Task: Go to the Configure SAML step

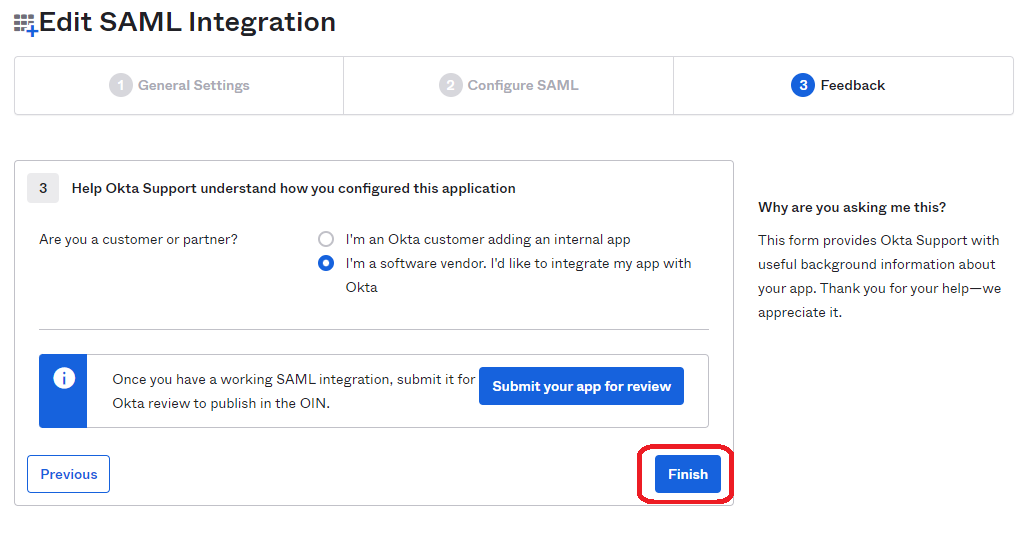Action: (509, 85)
